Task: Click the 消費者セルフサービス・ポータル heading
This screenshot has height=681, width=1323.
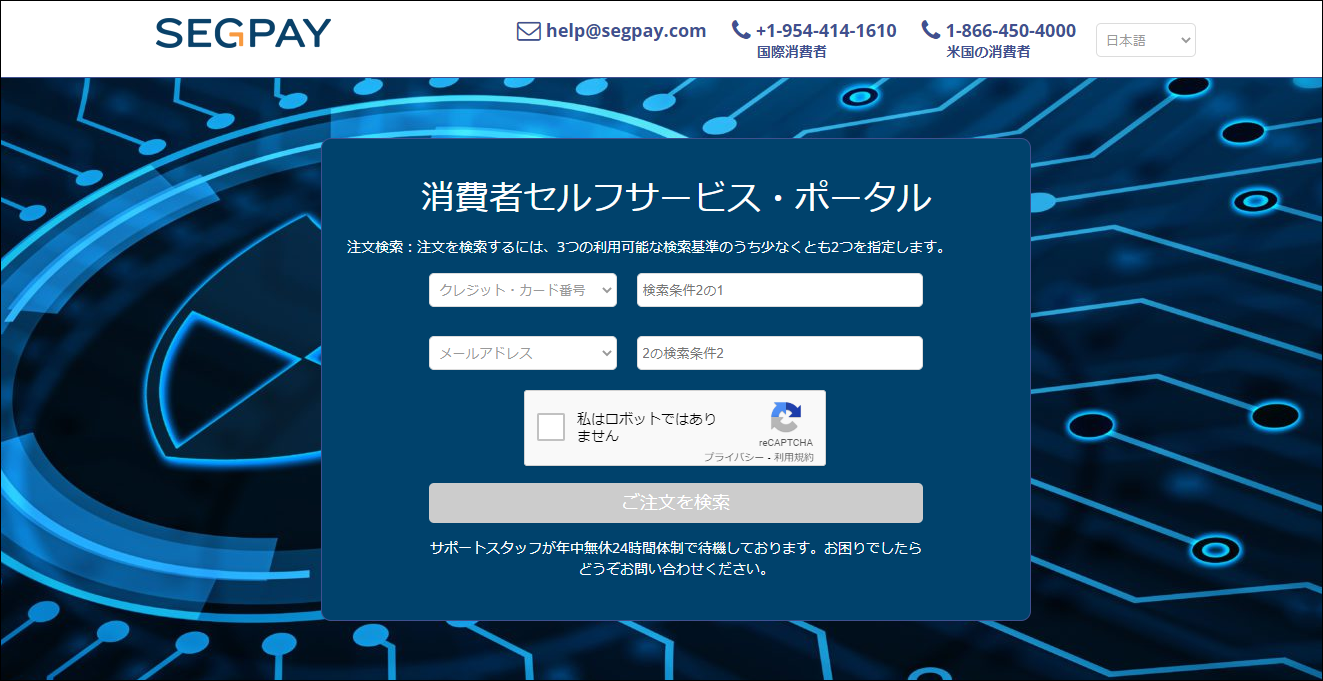Action: coord(676,197)
